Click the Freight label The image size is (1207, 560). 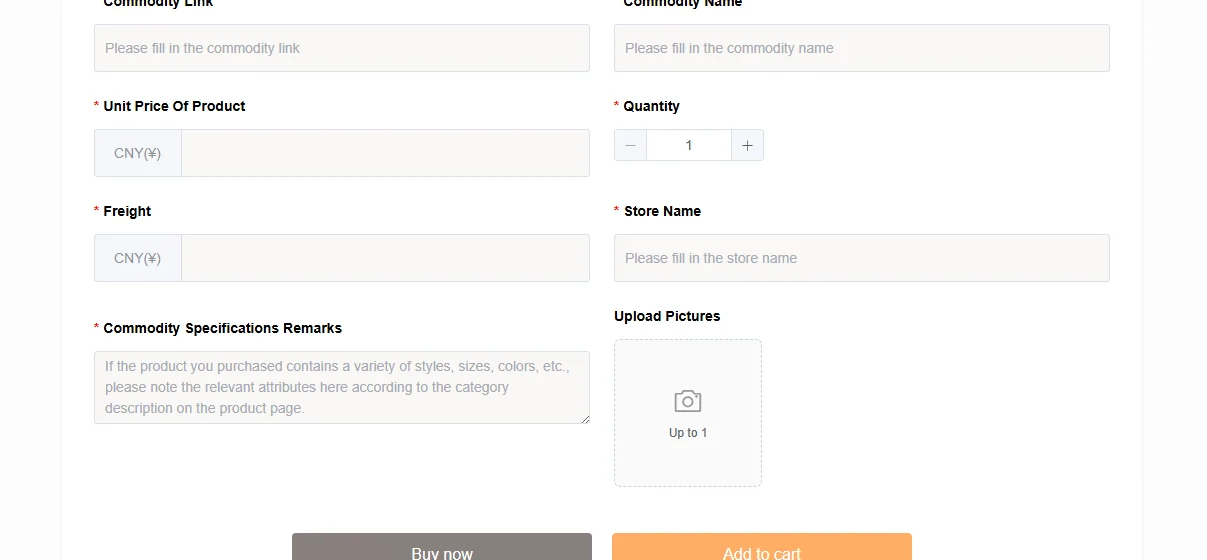(x=127, y=211)
